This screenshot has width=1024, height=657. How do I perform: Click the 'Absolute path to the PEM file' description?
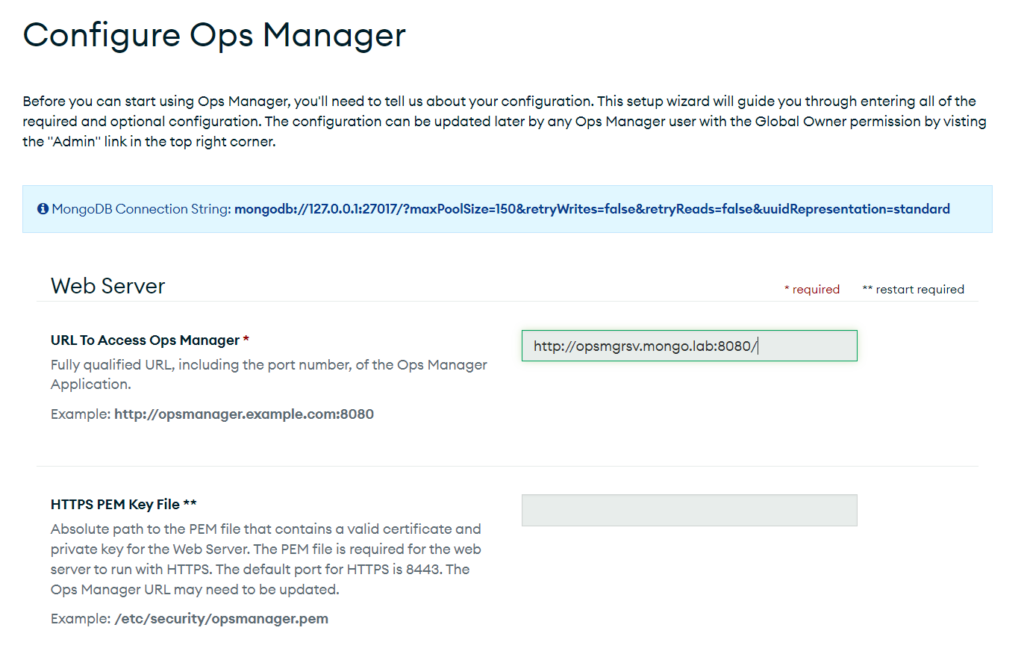266,559
